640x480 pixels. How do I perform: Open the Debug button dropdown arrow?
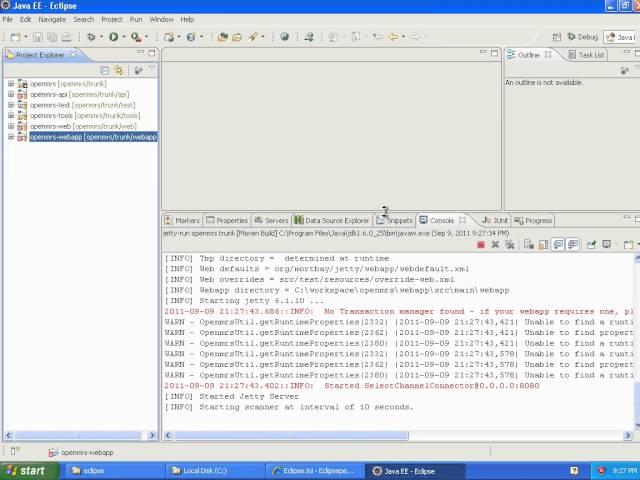(x=101, y=37)
